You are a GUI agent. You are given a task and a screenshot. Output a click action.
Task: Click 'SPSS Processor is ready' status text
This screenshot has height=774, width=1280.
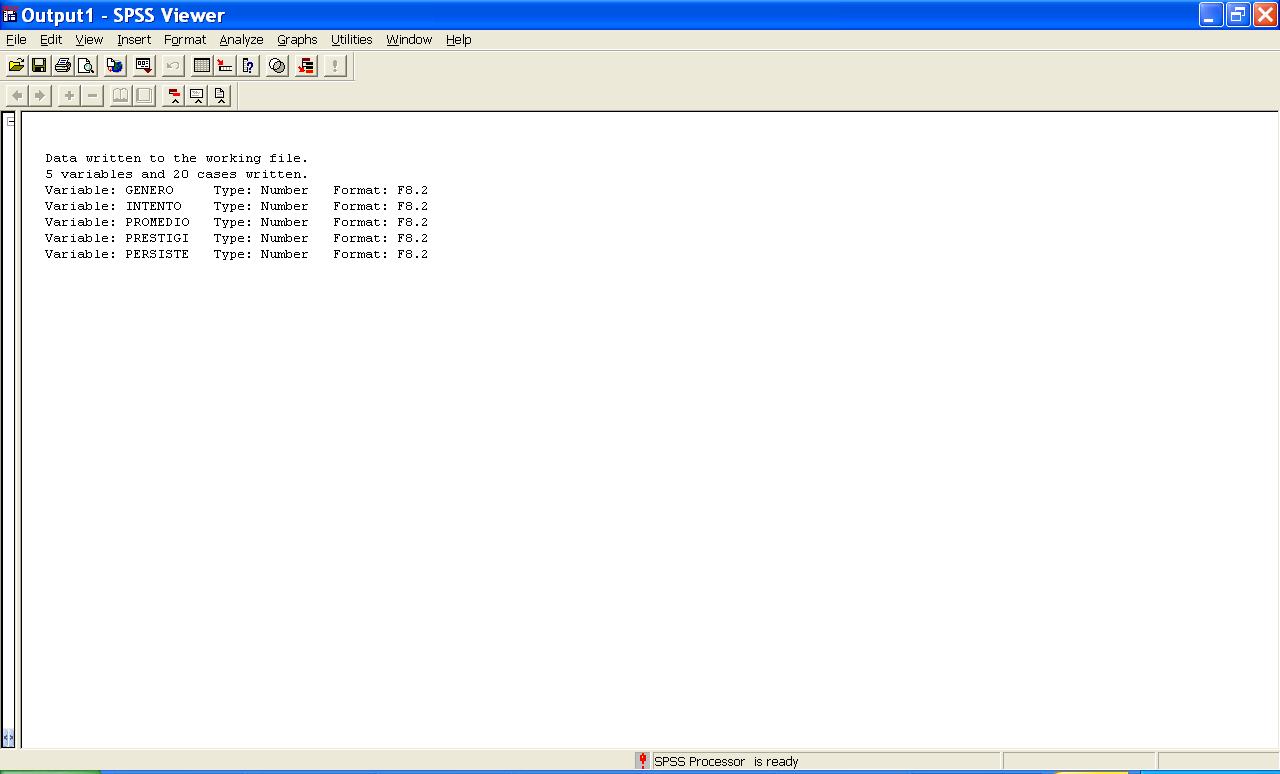coord(726,761)
